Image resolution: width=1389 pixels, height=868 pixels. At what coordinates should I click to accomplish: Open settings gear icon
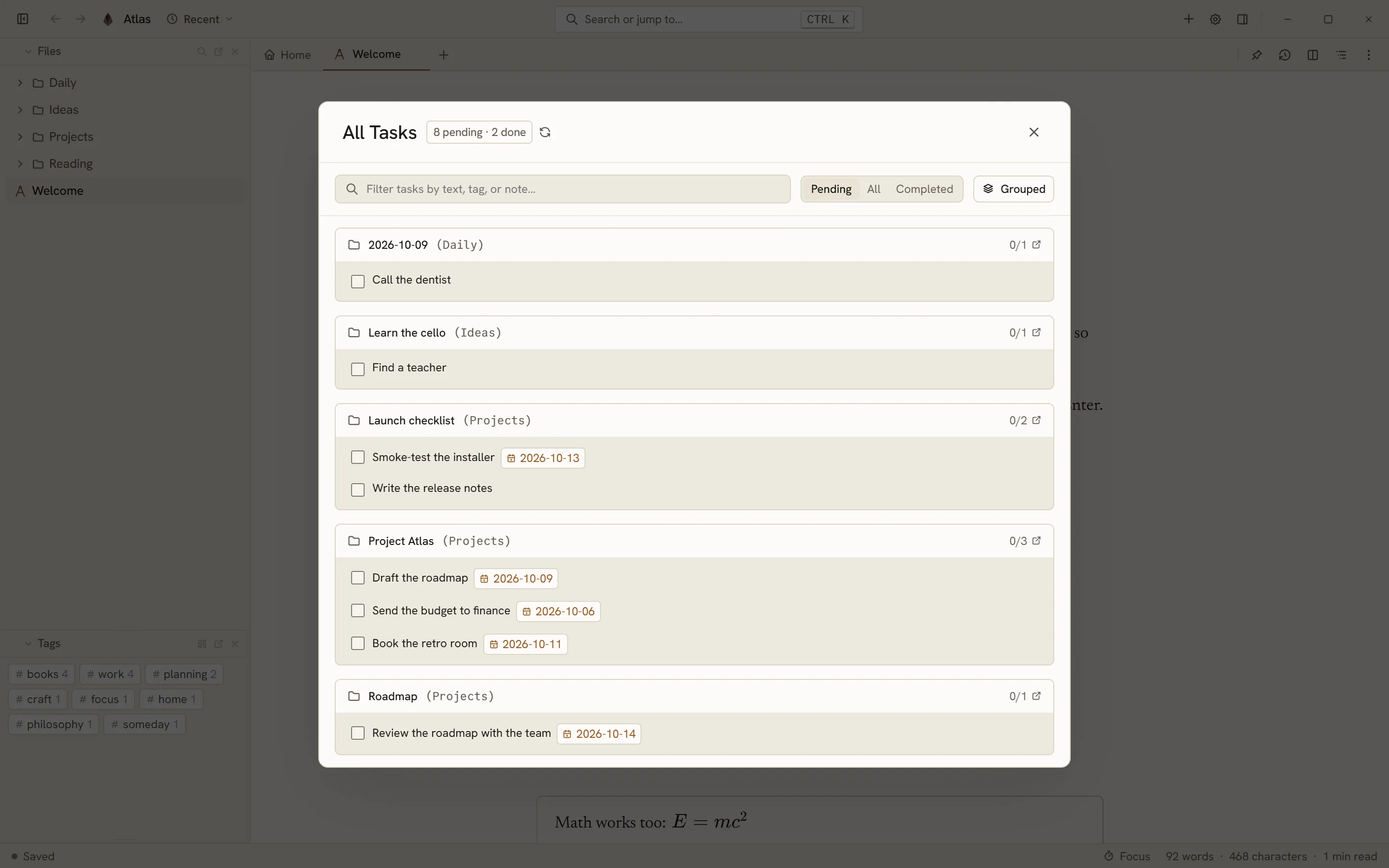pyautogui.click(x=1215, y=19)
